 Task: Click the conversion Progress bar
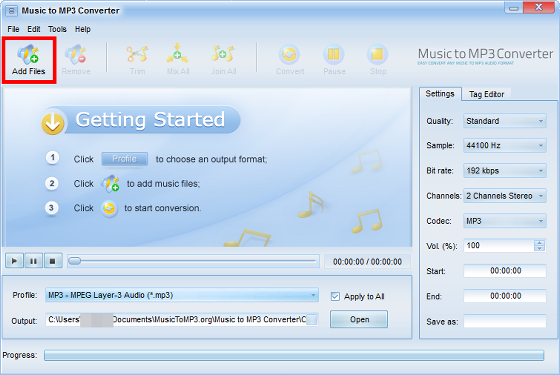pyautogui.click(x=294, y=355)
